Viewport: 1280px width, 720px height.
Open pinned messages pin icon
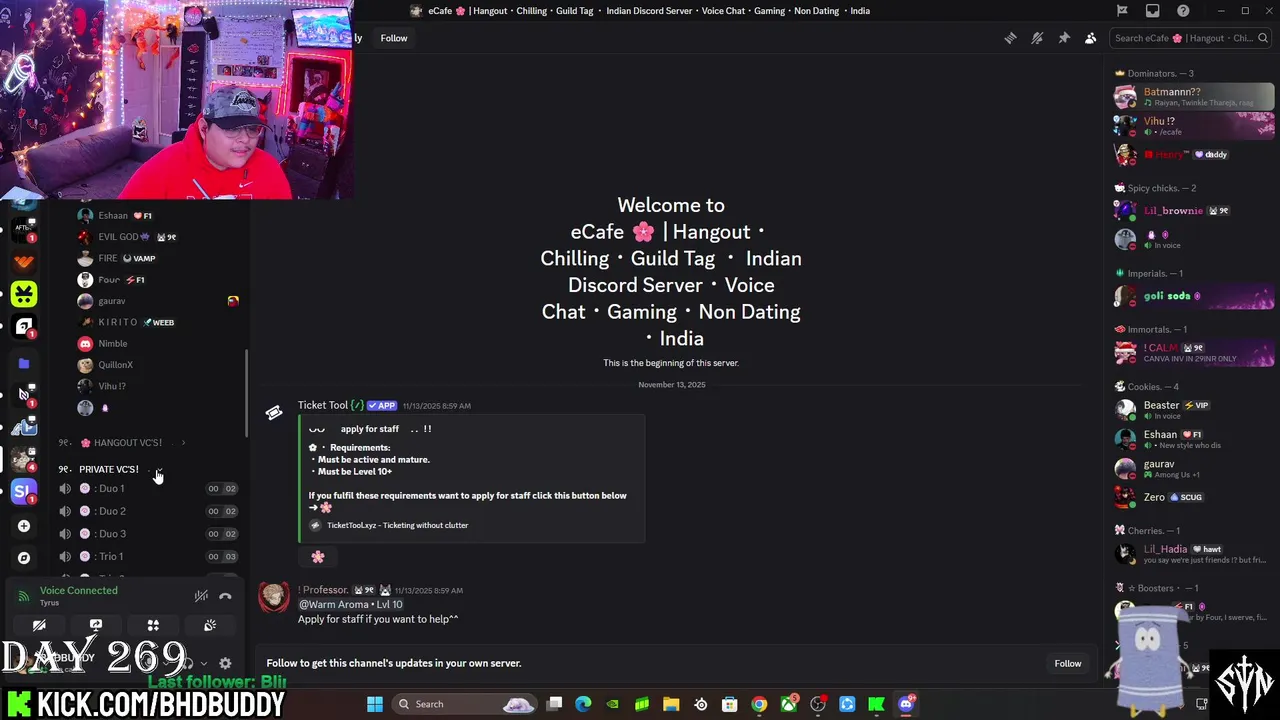pos(1064,38)
